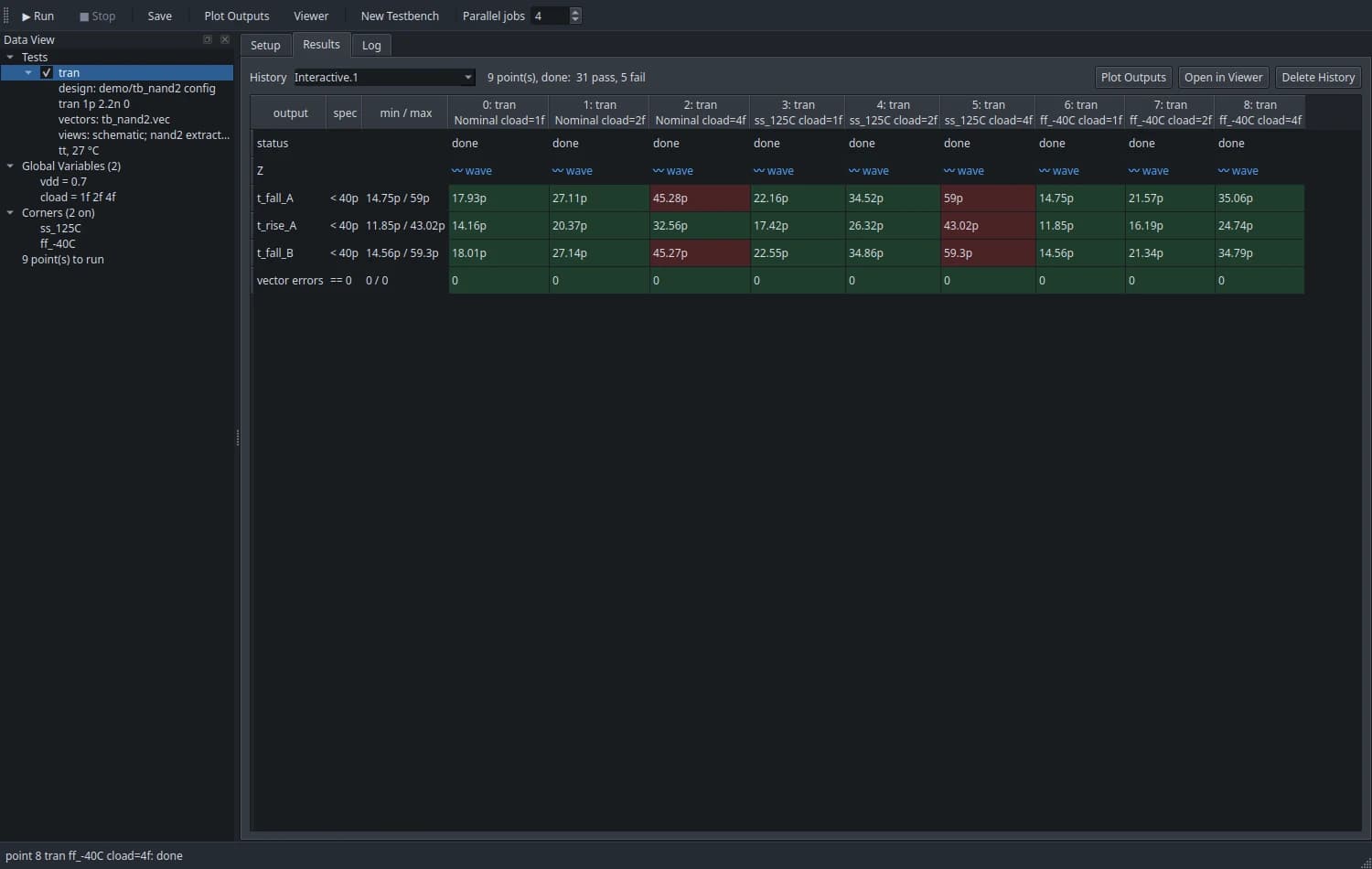
Task: Select the ff_-40C corner
Action: [x=58, y=244]
